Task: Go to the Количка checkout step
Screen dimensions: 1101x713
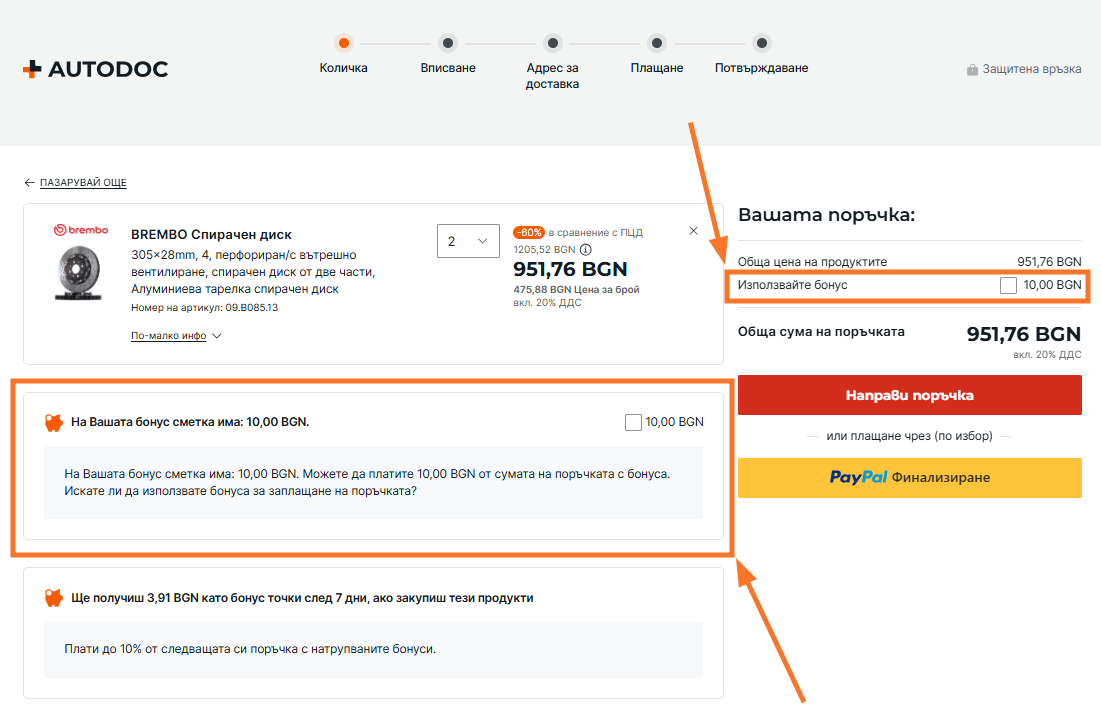Action: coord(344,43)
